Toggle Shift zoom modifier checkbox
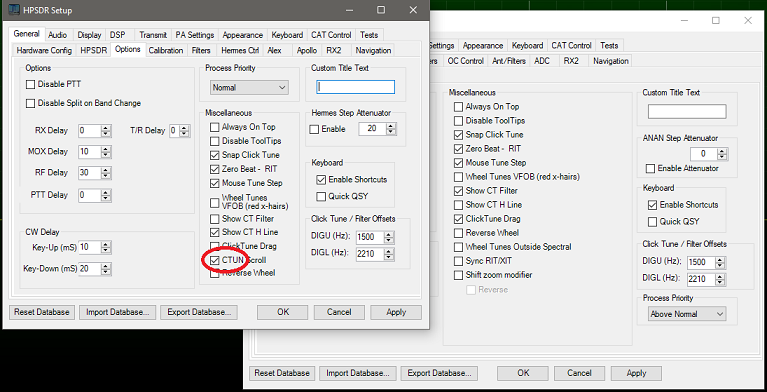 pyautogui.click(x=458, y=275)
